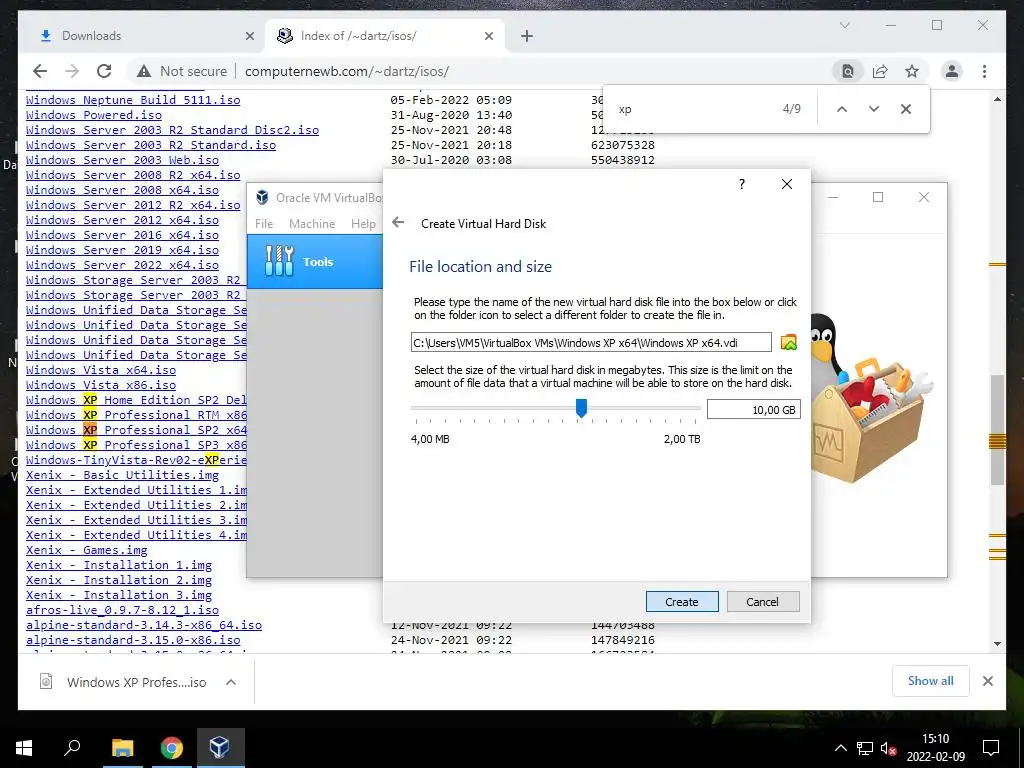This screenshot has height=768, width=1024.
Task: Open the Chrome three-dot menu
Action: pos(984,71)
